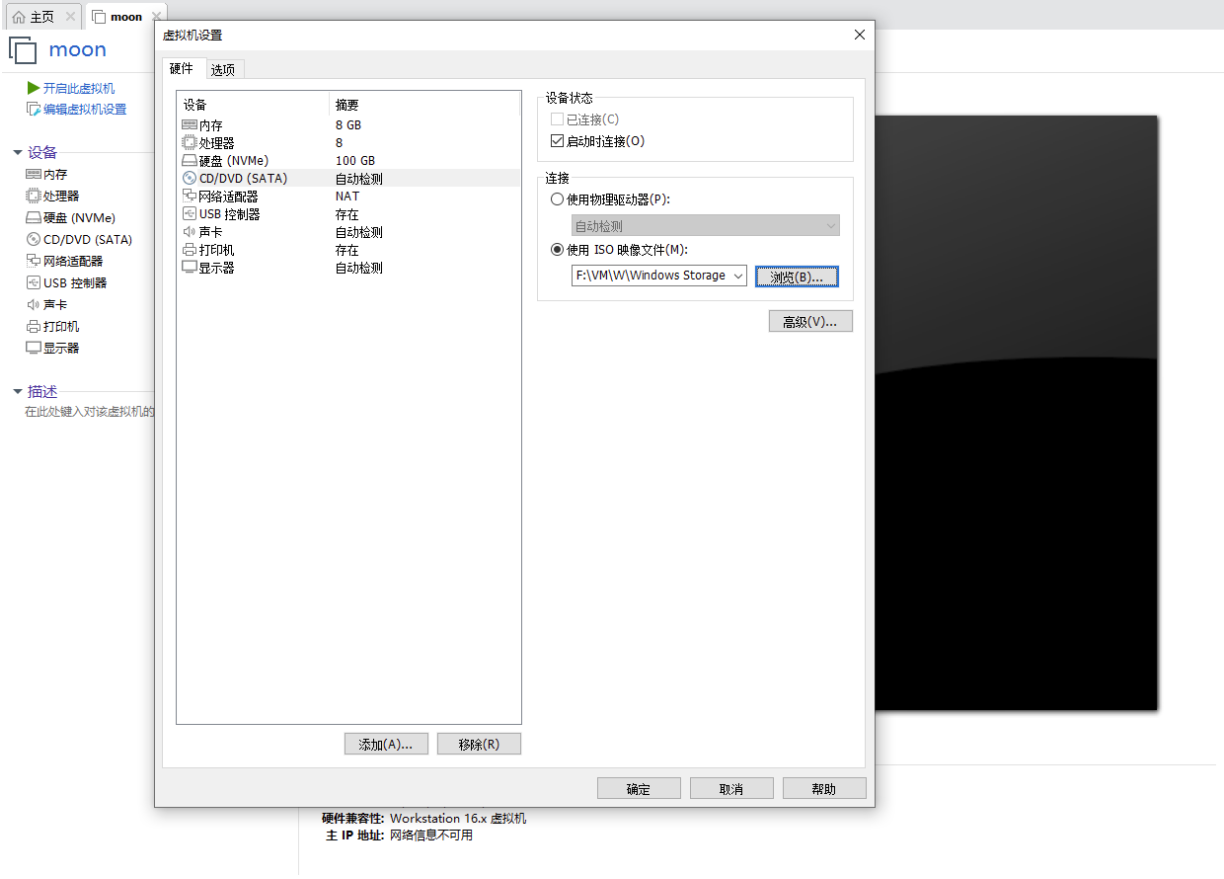Click the 网络适配器 icon in dialog list
1224x879 pixels.
(189, 196)
